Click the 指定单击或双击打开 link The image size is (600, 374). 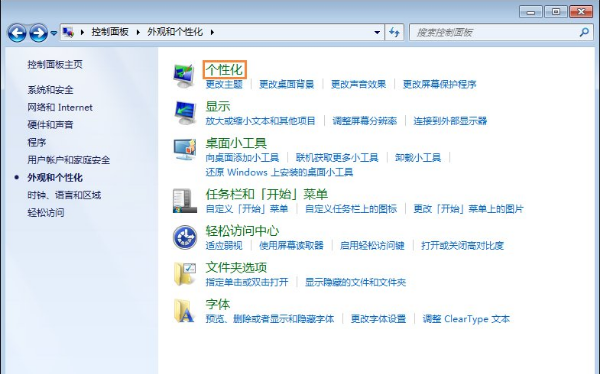coord(247,282)
